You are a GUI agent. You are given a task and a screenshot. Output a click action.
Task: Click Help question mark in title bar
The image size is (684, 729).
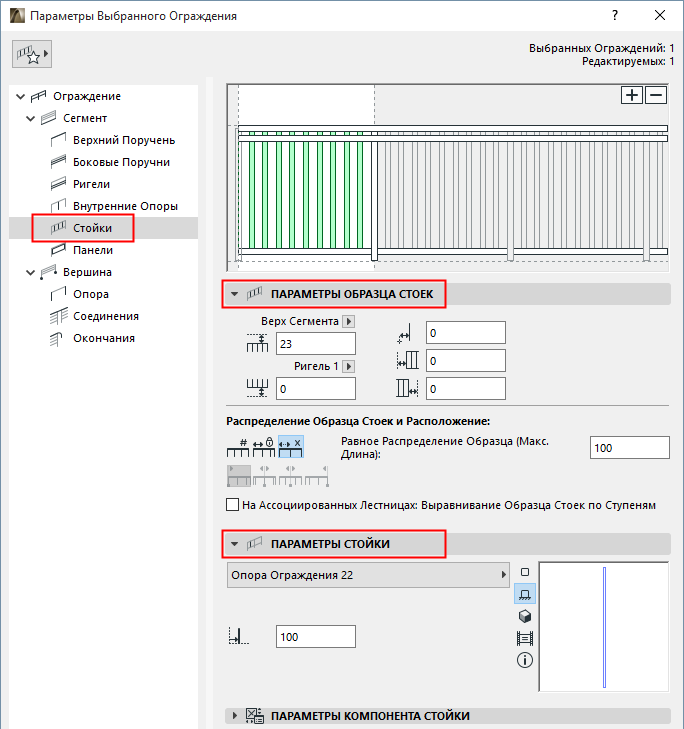[x=615, y=16]
